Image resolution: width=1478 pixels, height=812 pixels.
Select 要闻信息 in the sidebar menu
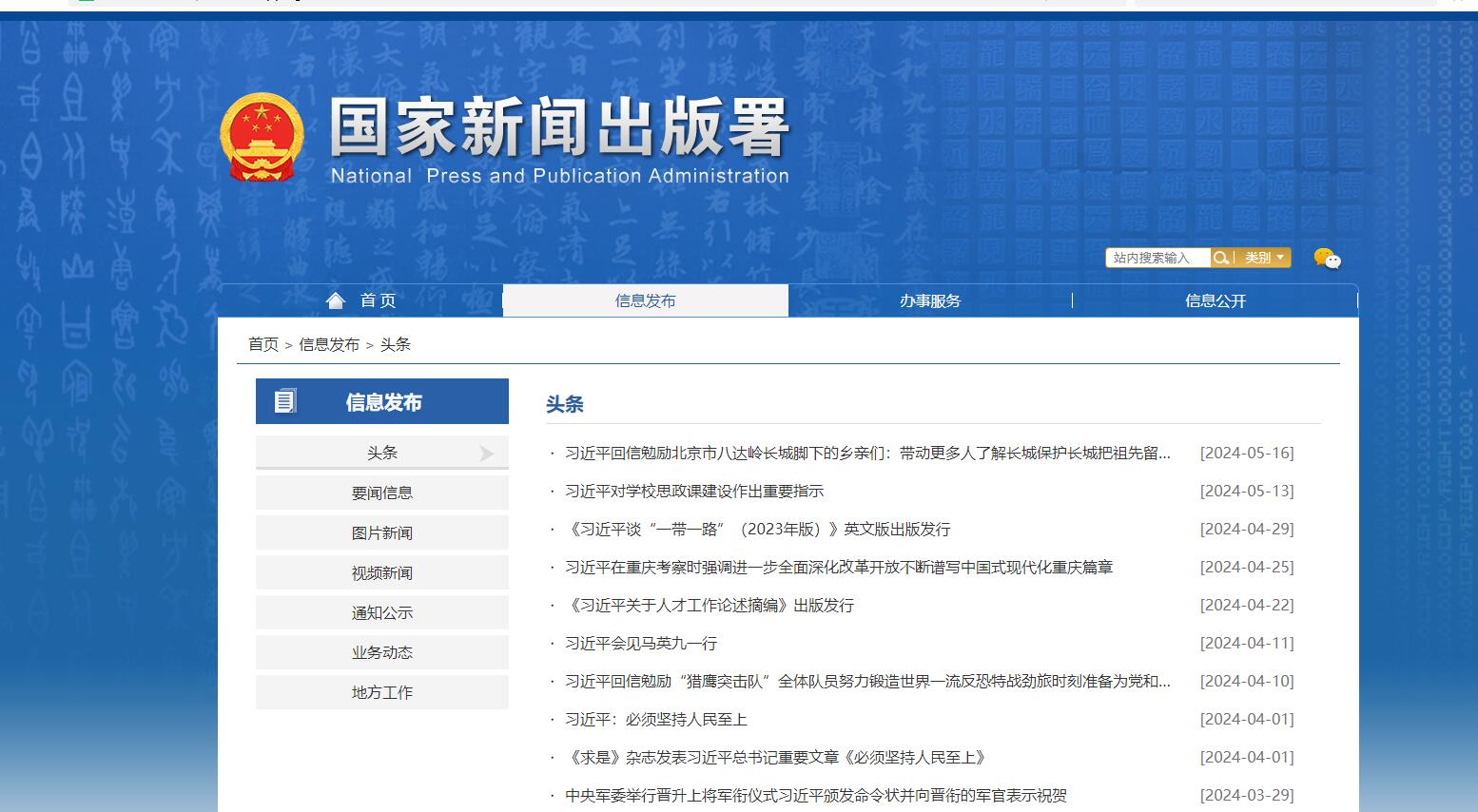(382, 493)
